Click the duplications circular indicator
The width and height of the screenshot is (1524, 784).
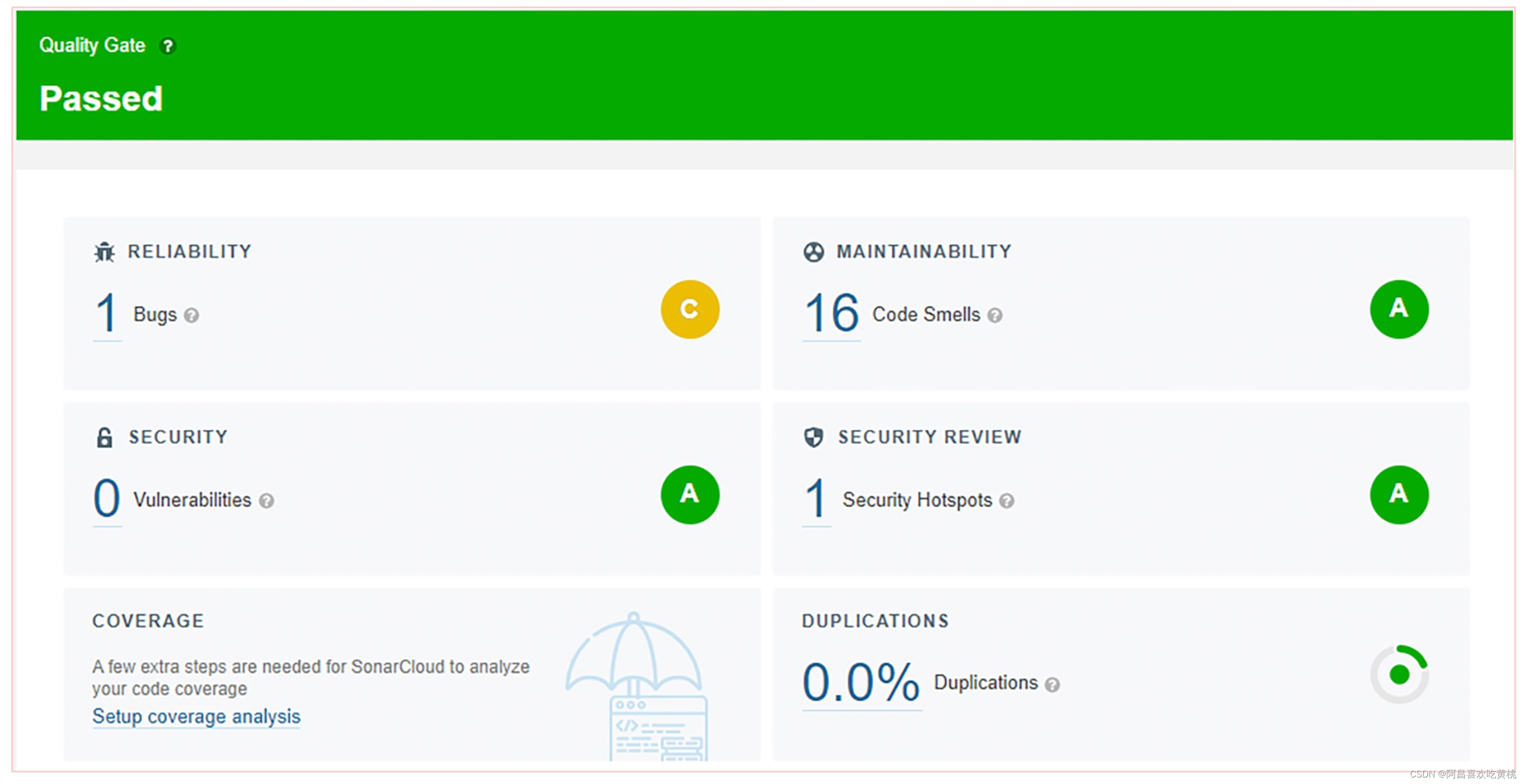click(1398, 674)
